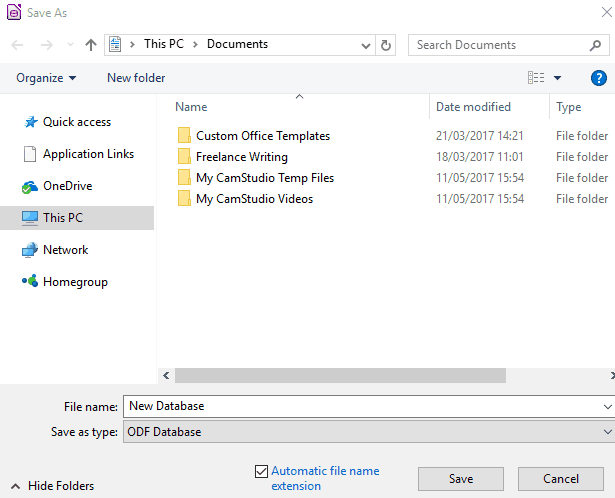Refresh the Documents folder view
Screen dimensions: 615x498
pos(386,45)
